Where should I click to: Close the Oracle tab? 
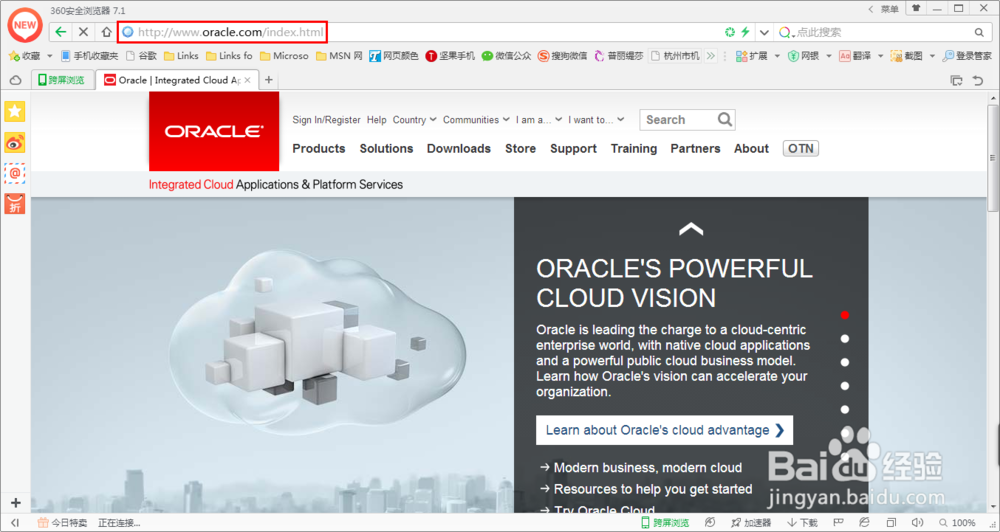248,80
